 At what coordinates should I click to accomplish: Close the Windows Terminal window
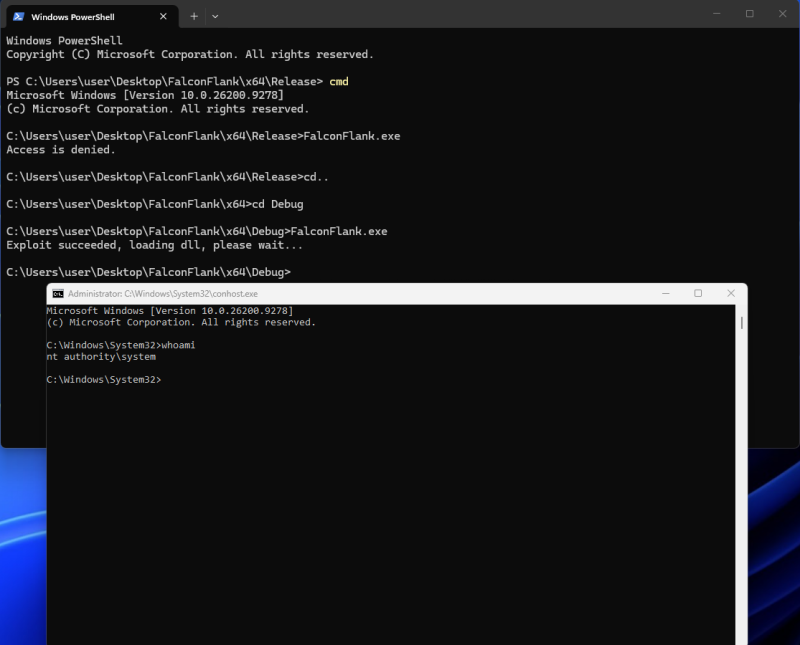(782, 14)
